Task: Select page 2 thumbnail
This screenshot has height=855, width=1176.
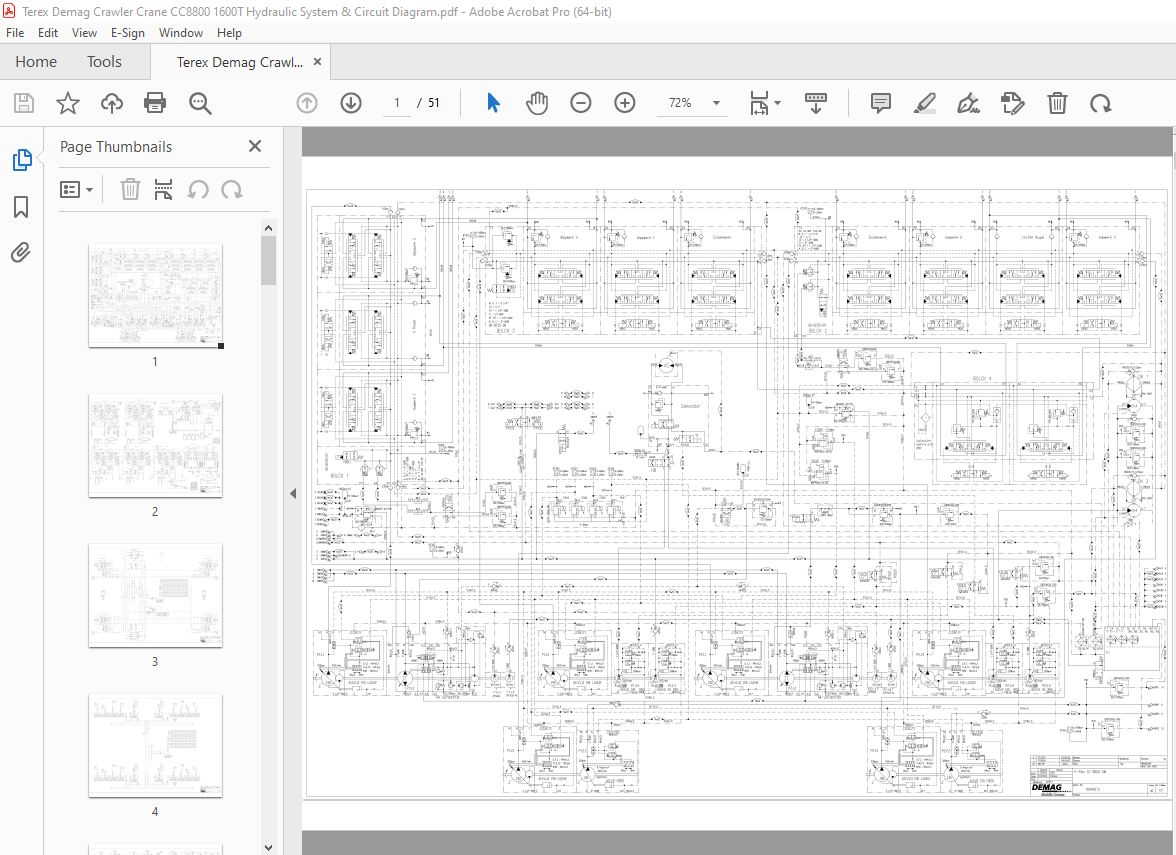Action: (x=155, y=446)
